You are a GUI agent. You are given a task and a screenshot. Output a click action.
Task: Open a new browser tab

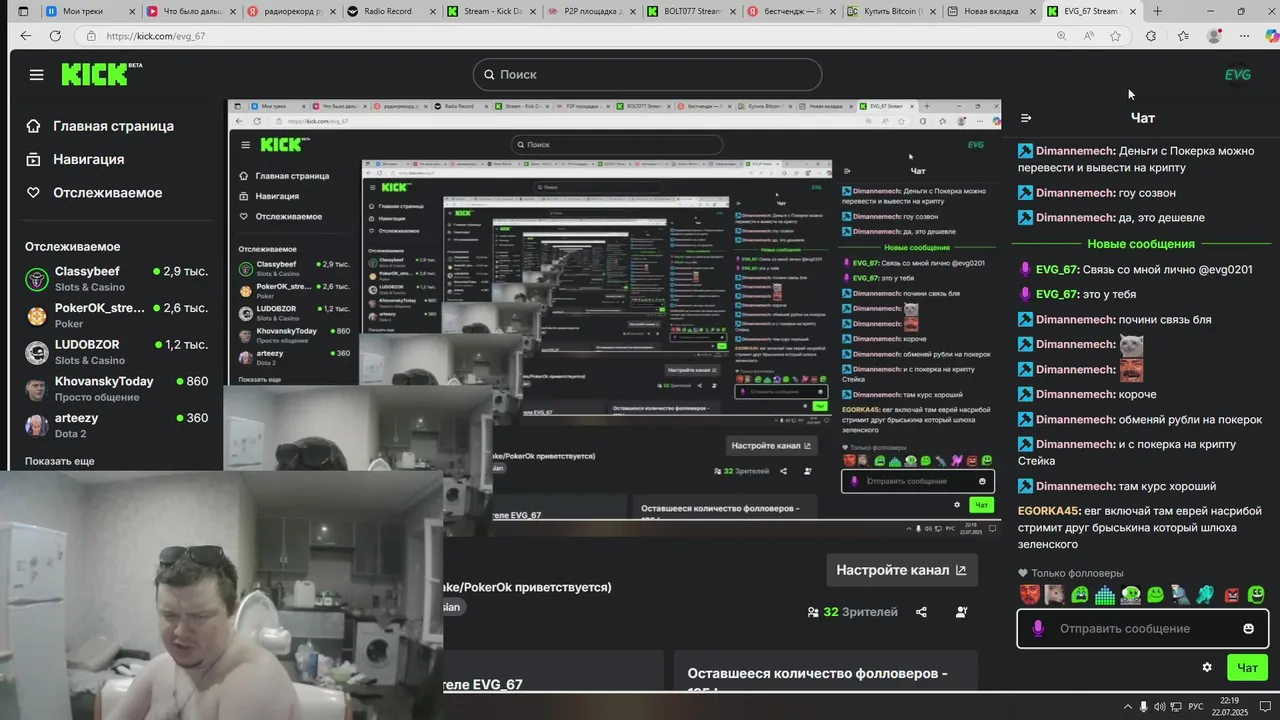pyautogui.click(x=1157, y=11)
